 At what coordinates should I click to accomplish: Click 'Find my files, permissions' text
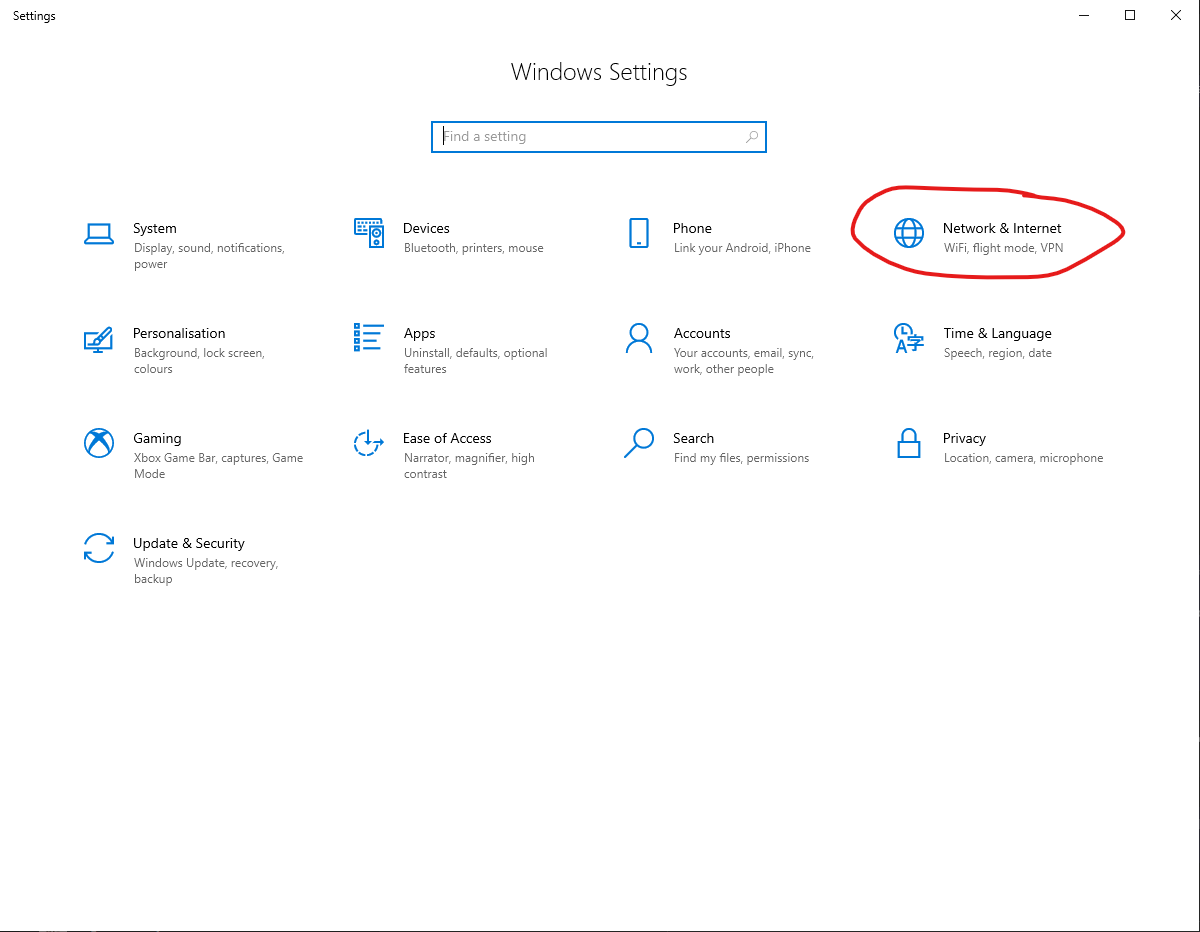[741, 458]
